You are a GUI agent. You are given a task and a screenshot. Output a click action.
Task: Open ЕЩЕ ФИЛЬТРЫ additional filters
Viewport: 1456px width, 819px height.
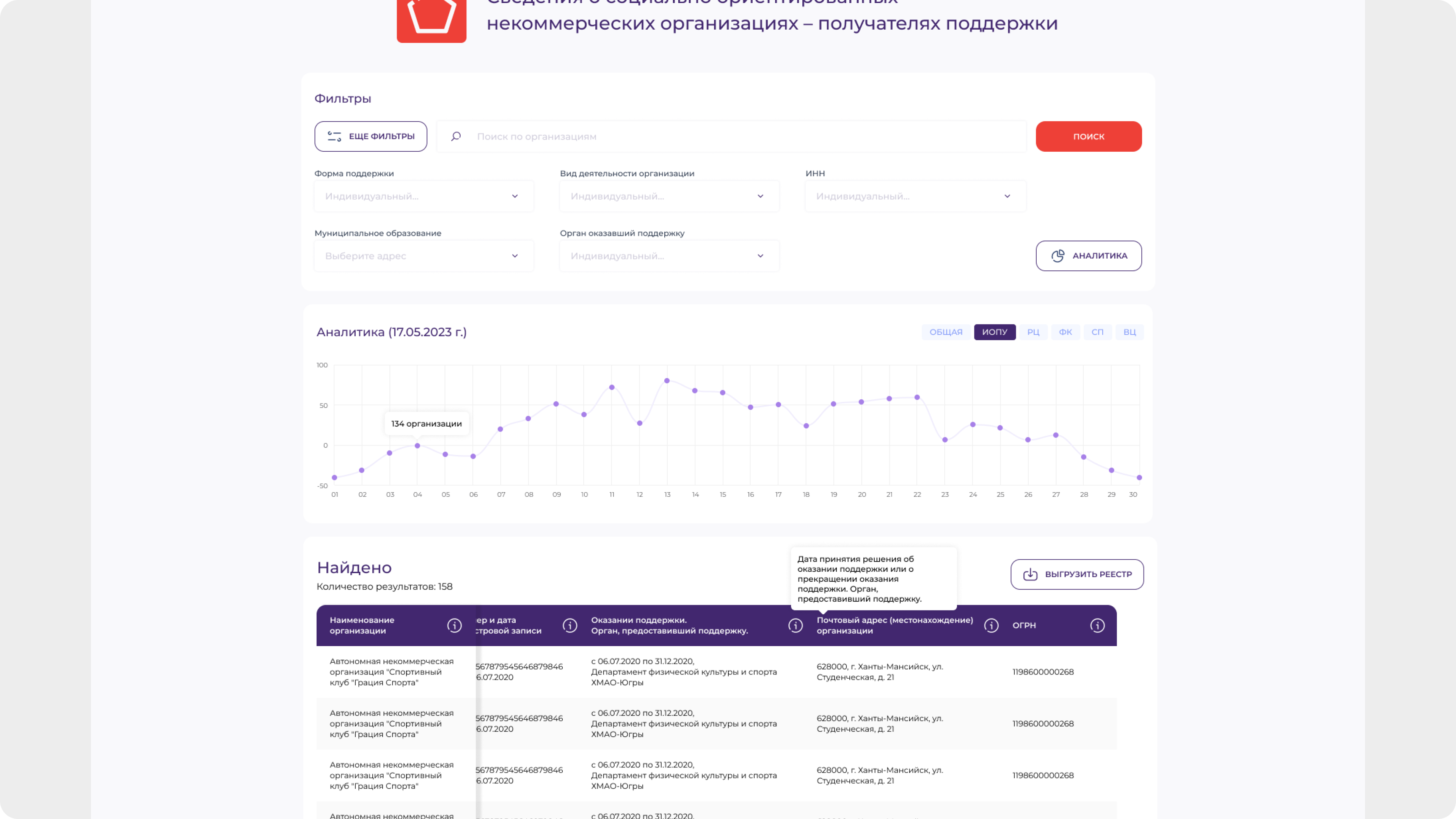(x=371, y=136)
